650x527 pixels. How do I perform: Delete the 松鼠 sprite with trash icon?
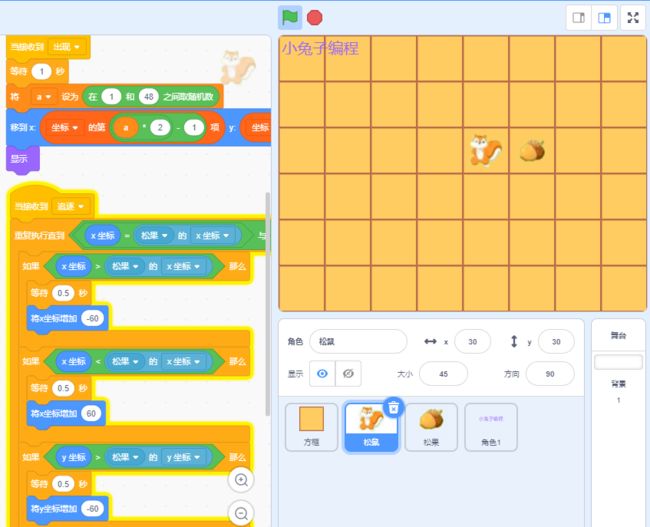pyautogui.click(x=393, y=407)
